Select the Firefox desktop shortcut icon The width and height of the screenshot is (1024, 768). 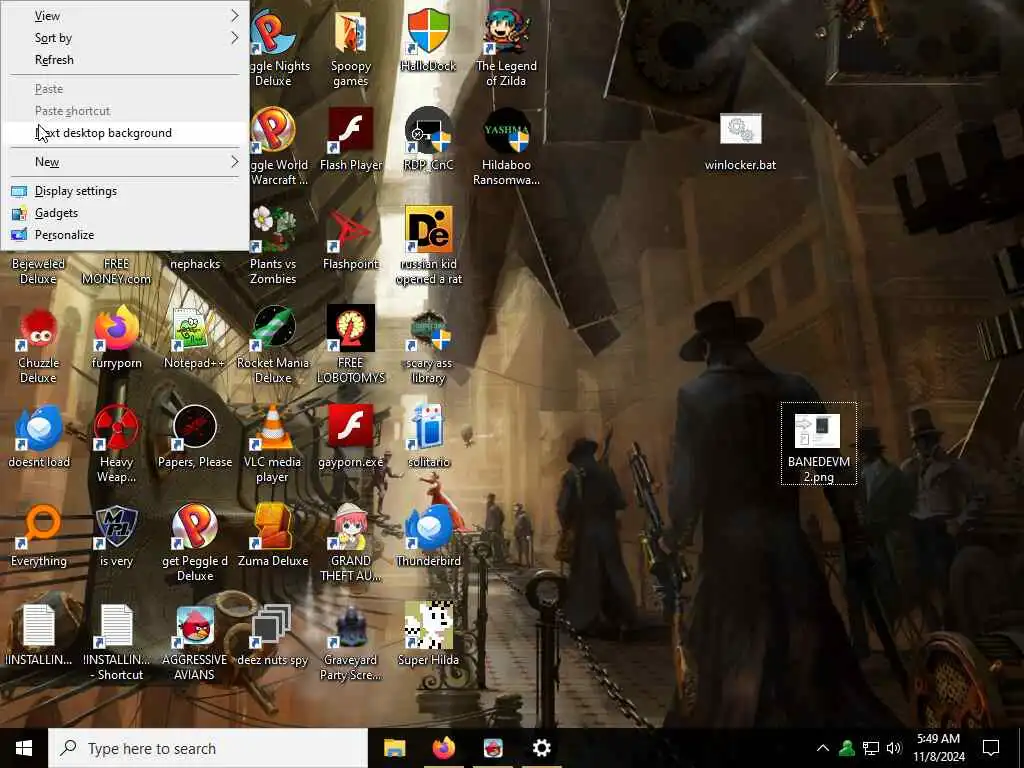116,329
